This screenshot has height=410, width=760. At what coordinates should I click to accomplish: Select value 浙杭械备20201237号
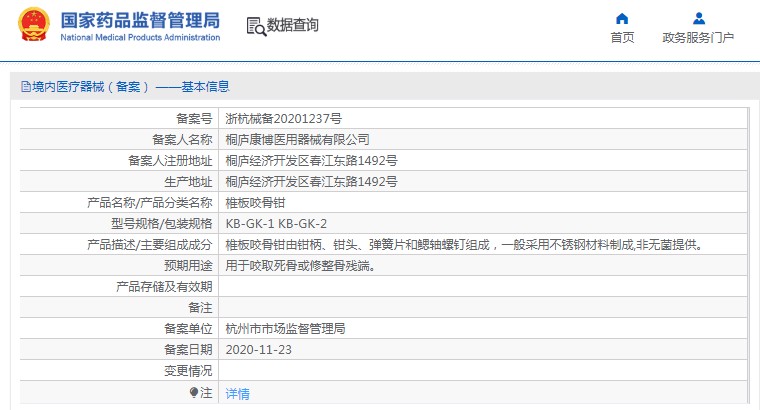[x=284, y=119]
